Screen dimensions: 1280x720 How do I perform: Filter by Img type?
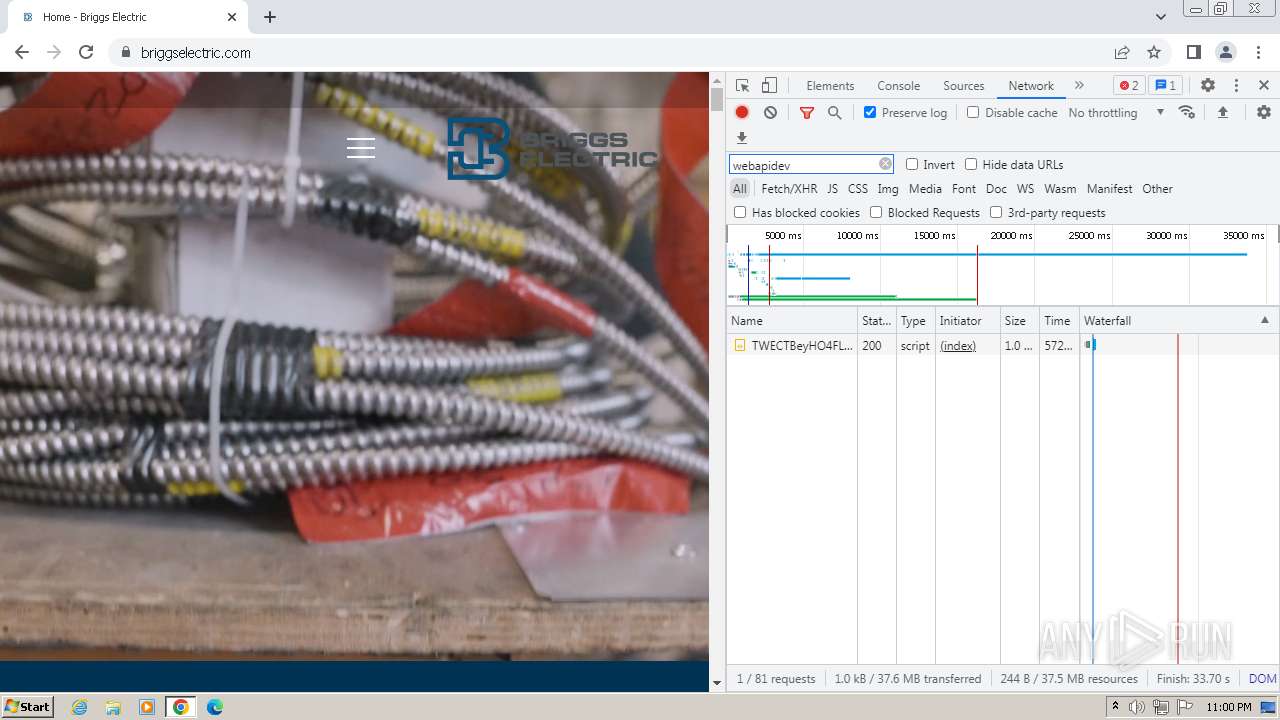tap(888, 189)
